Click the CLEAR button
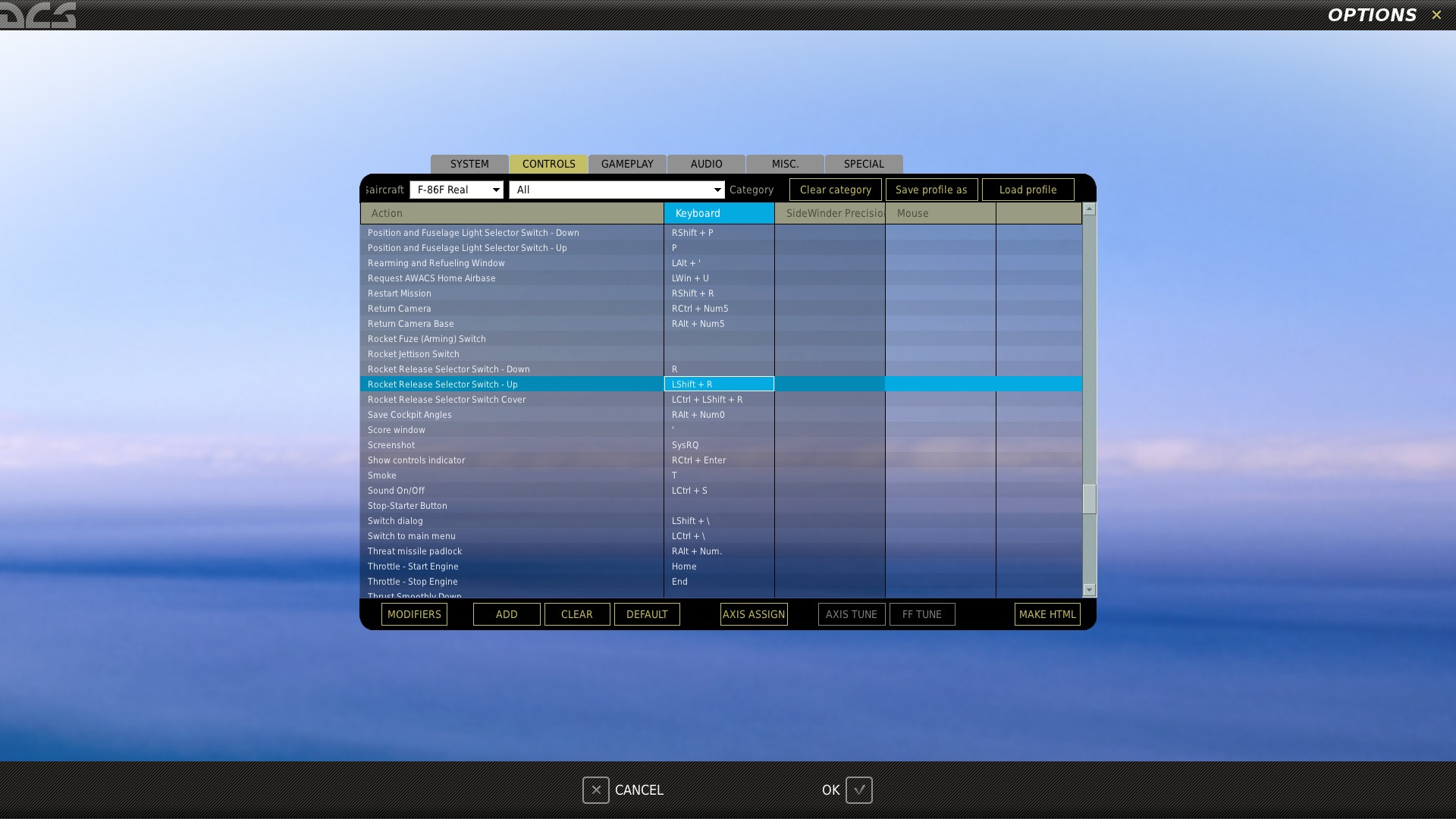Screen dimensions: 1456x819 pos(576,614)
